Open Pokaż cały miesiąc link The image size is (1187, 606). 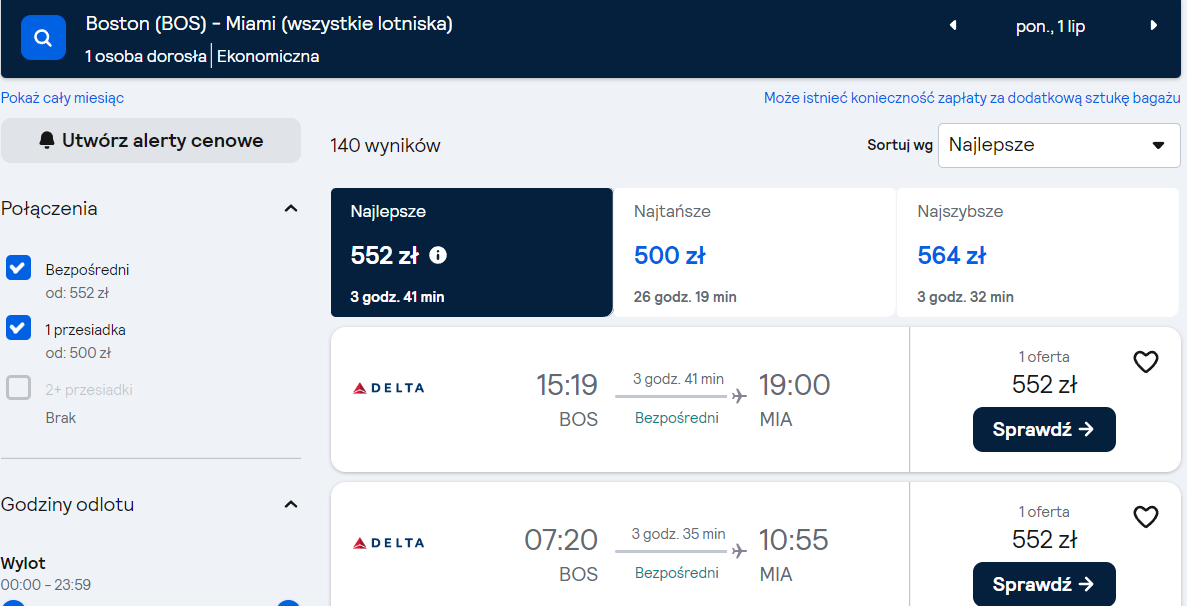(x=62, y=98)
